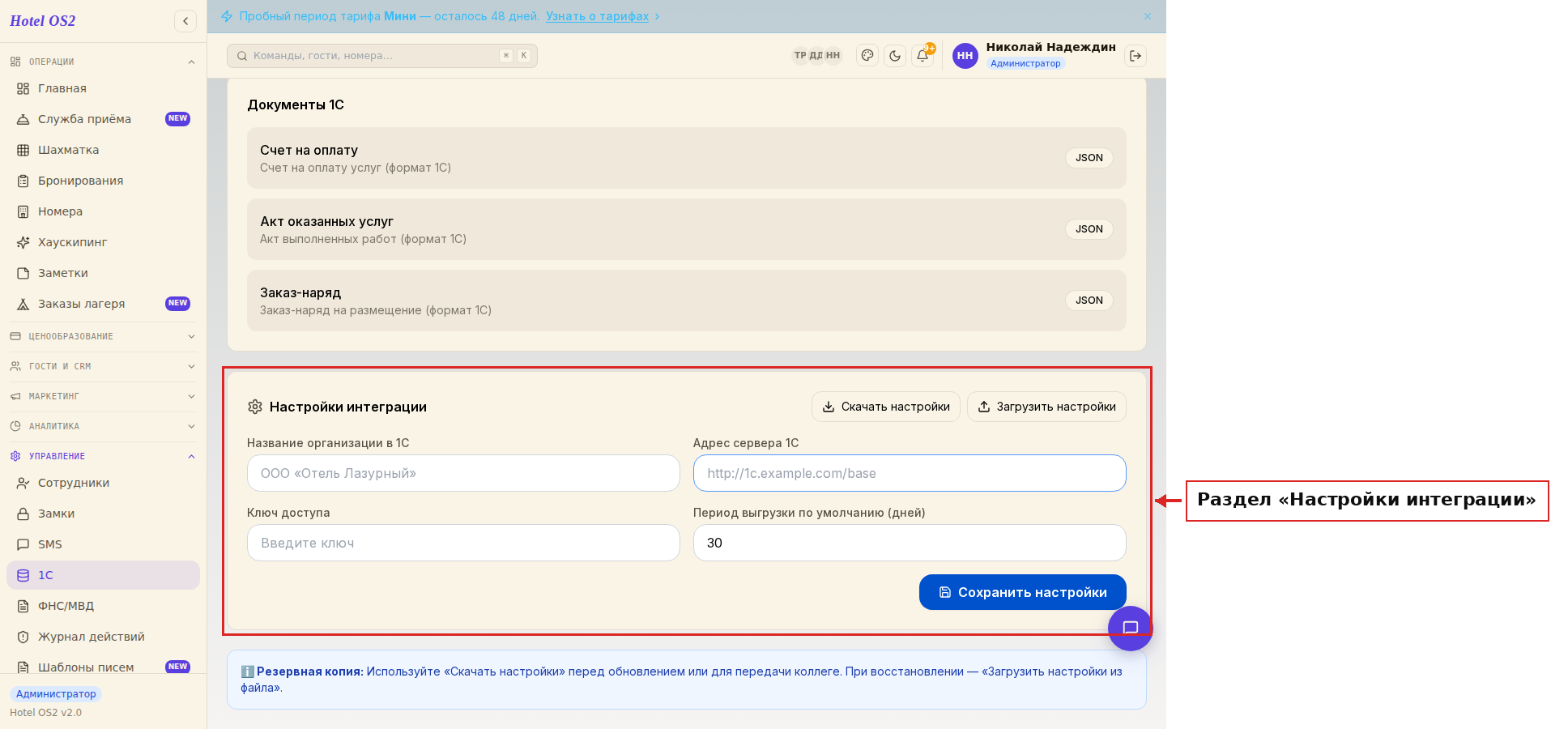This screenshot has height=729, width=1568.
Task: Open notifications bell icon
Action: click(x=922, y=55)
